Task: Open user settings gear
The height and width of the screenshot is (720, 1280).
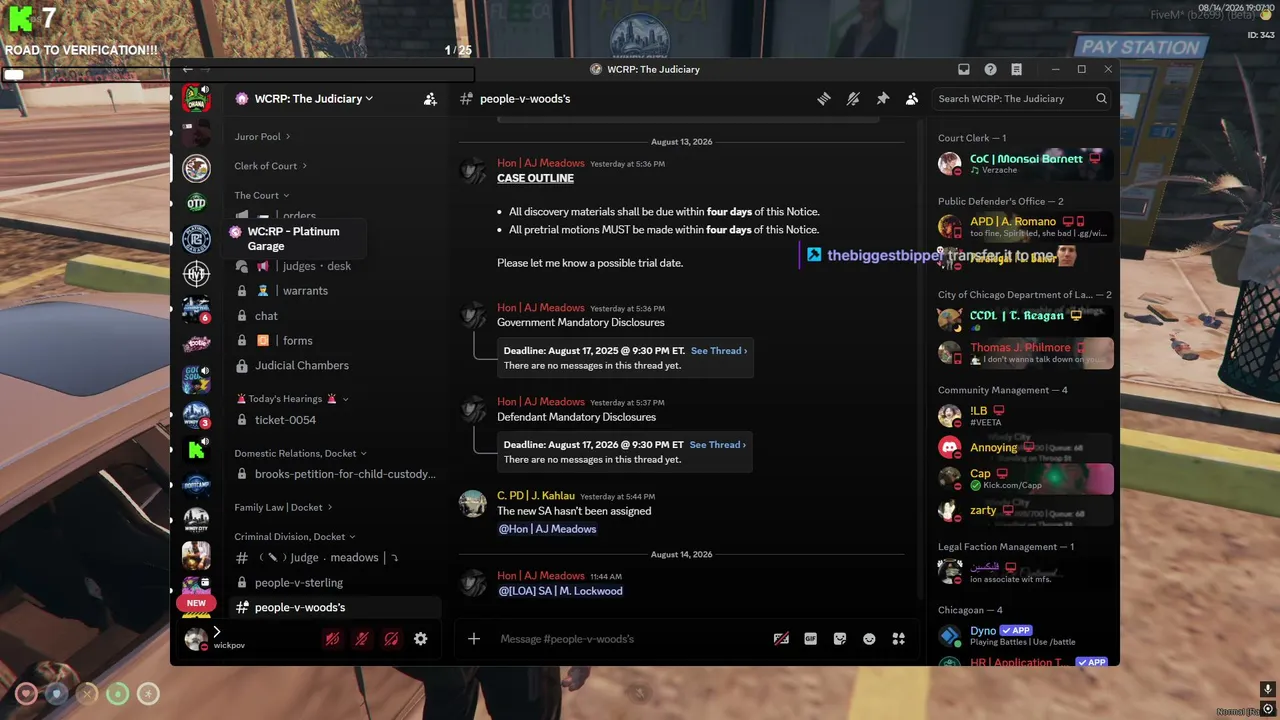Action: point(421,639)
